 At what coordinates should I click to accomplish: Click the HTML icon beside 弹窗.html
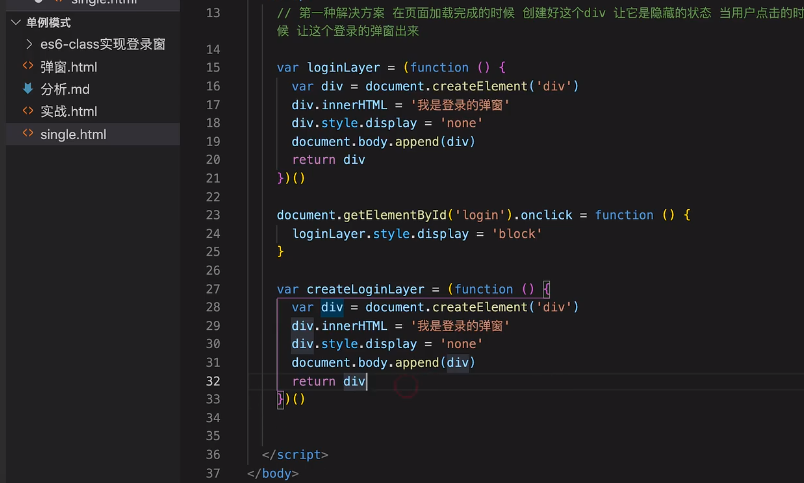pos(28,66)
